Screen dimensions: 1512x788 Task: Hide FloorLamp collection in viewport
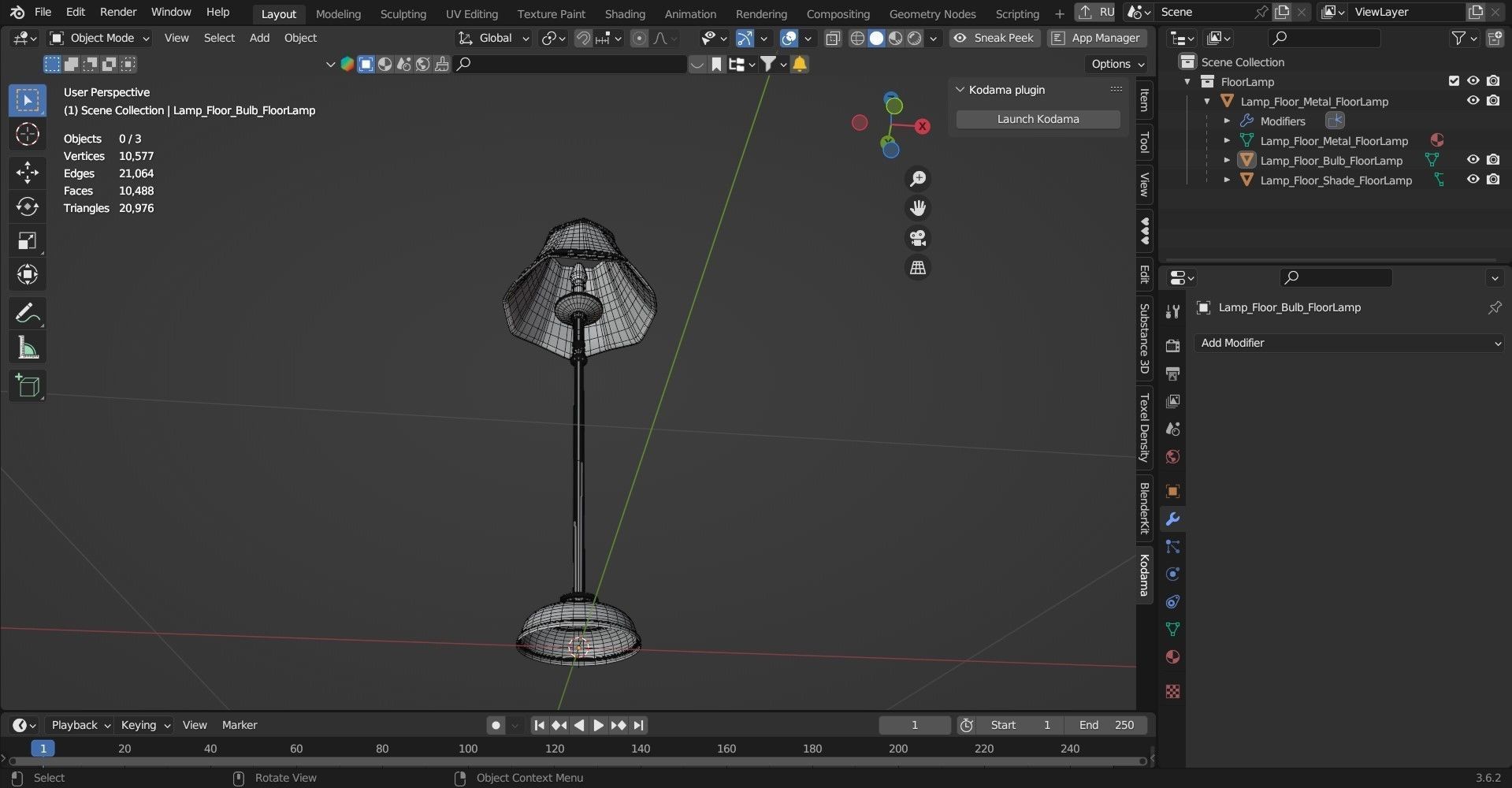click(1473, 81)
